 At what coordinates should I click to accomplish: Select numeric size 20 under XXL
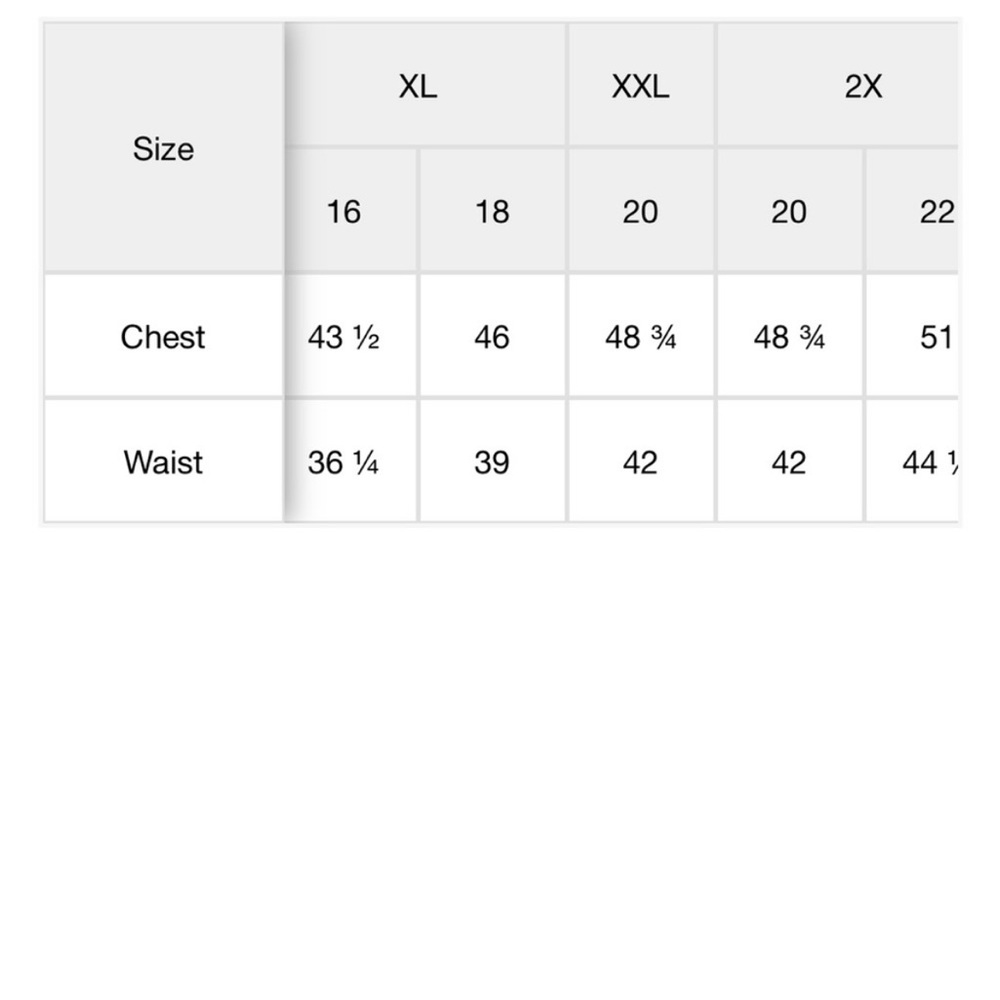coord(640,212)
